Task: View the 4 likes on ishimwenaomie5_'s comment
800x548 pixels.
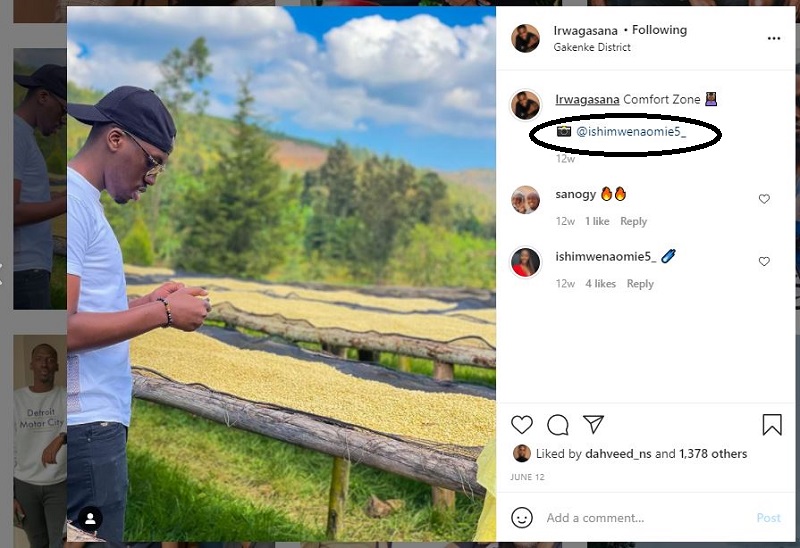Action: point(600,284)
